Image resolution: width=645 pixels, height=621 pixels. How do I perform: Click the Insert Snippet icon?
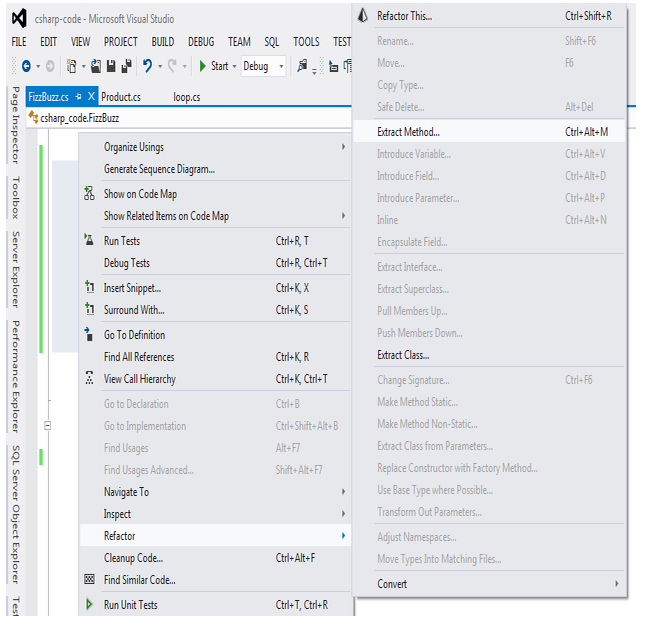click(89, 287)
